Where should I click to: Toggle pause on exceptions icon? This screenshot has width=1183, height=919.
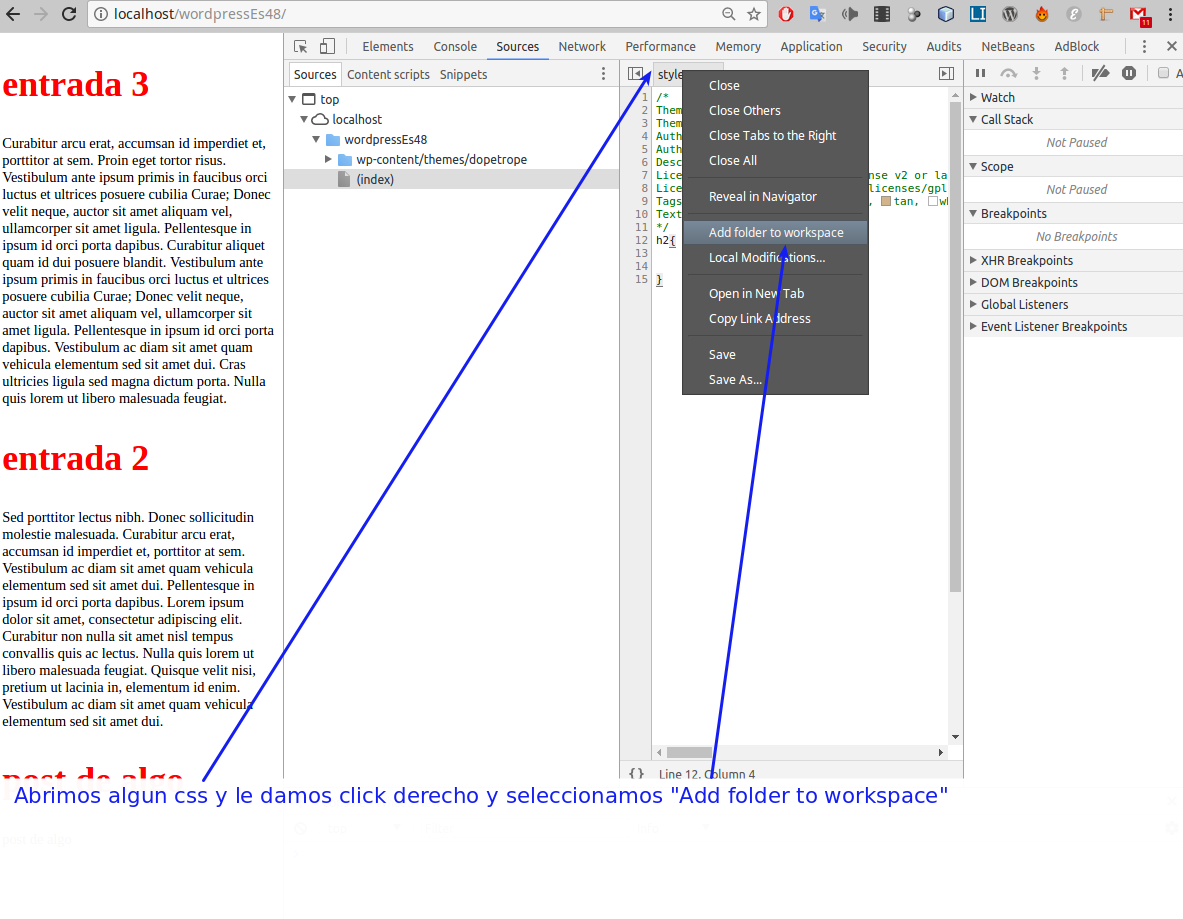click(x=1129, y=73)
